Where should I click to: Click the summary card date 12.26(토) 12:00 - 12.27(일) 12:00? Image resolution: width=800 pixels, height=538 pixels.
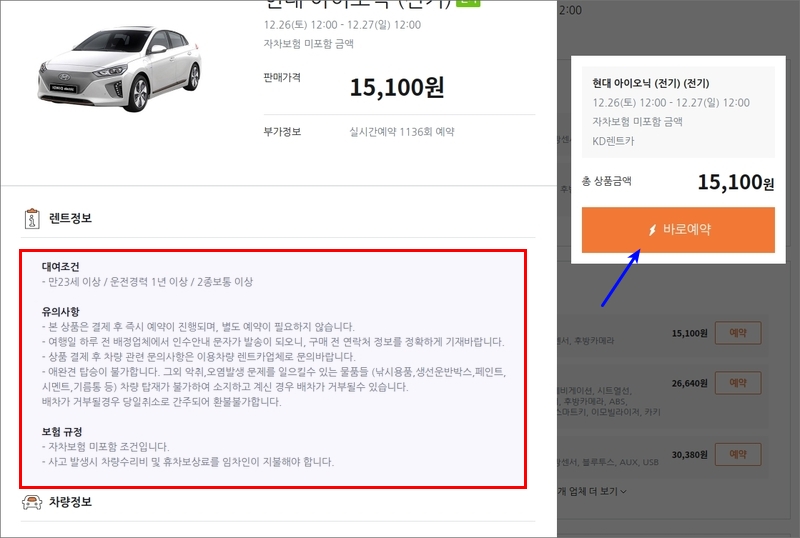click(x=671, y=103)
